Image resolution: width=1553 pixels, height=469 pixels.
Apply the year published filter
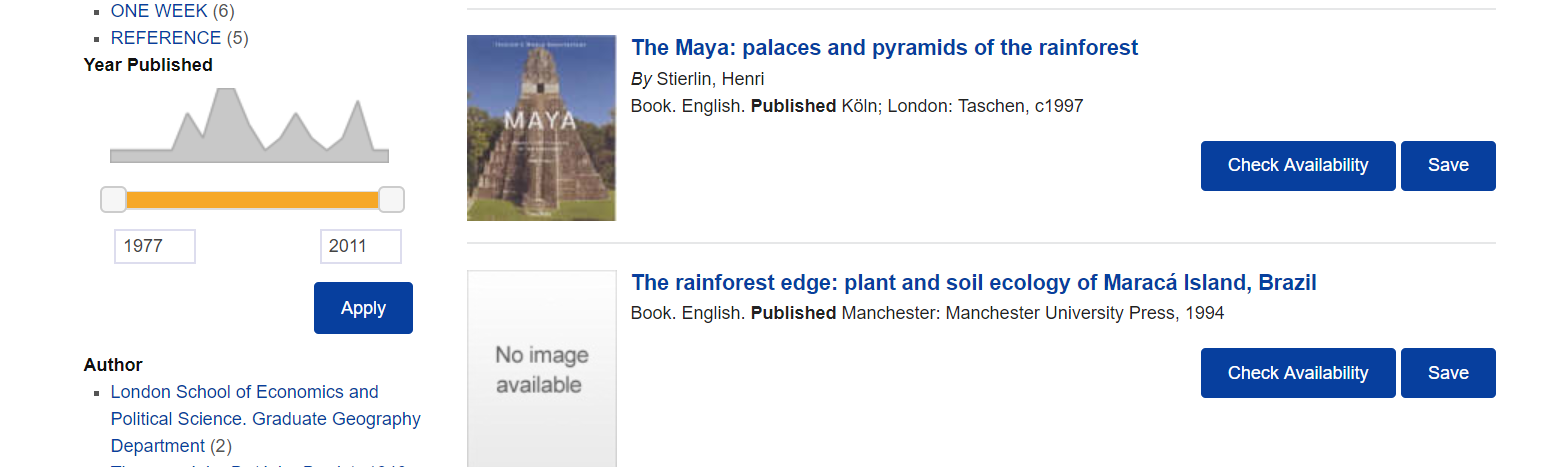point(363,308)
